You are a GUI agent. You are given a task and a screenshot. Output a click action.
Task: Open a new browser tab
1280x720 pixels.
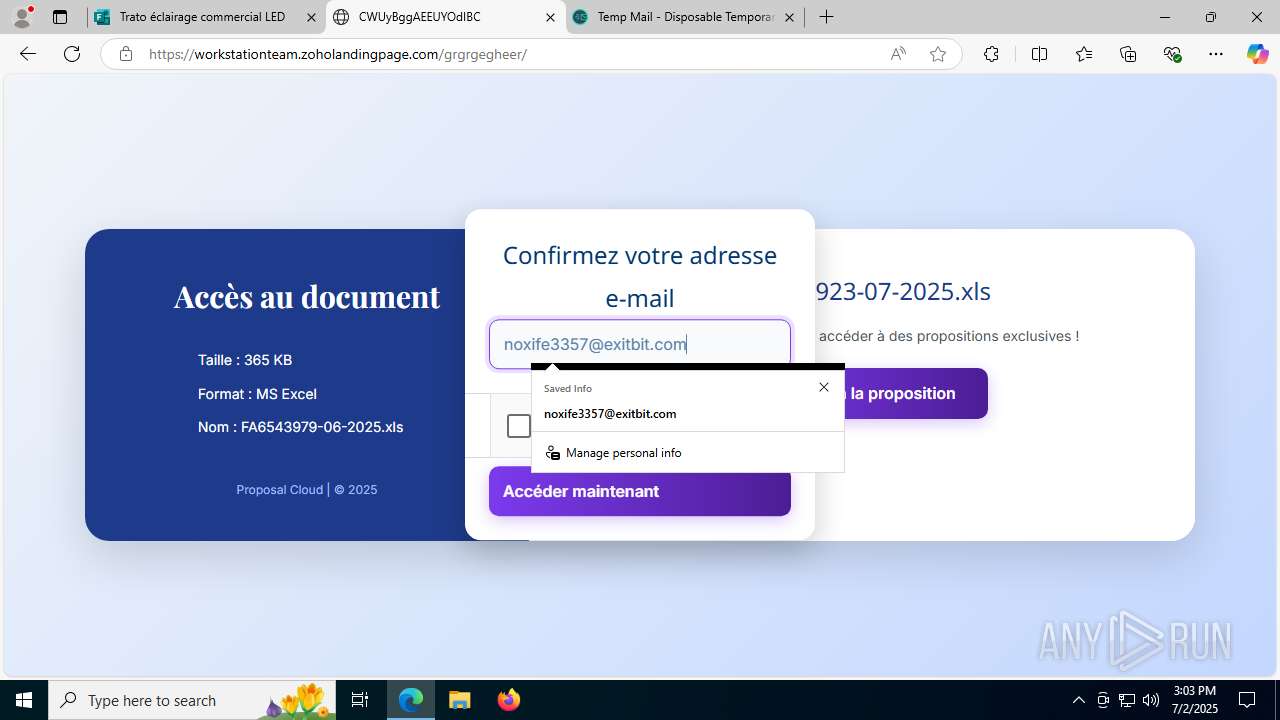pos(826,17)
